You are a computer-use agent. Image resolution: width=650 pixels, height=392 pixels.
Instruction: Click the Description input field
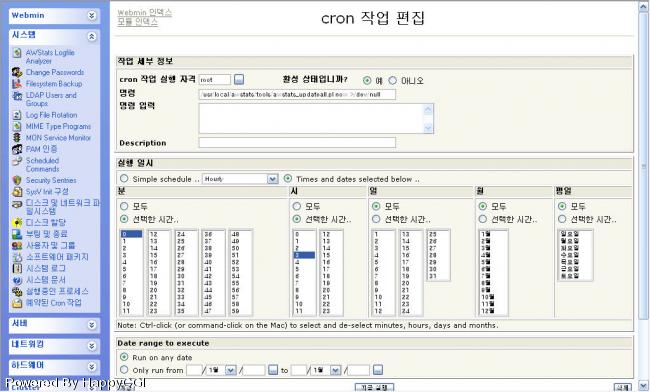click(297, 143)
